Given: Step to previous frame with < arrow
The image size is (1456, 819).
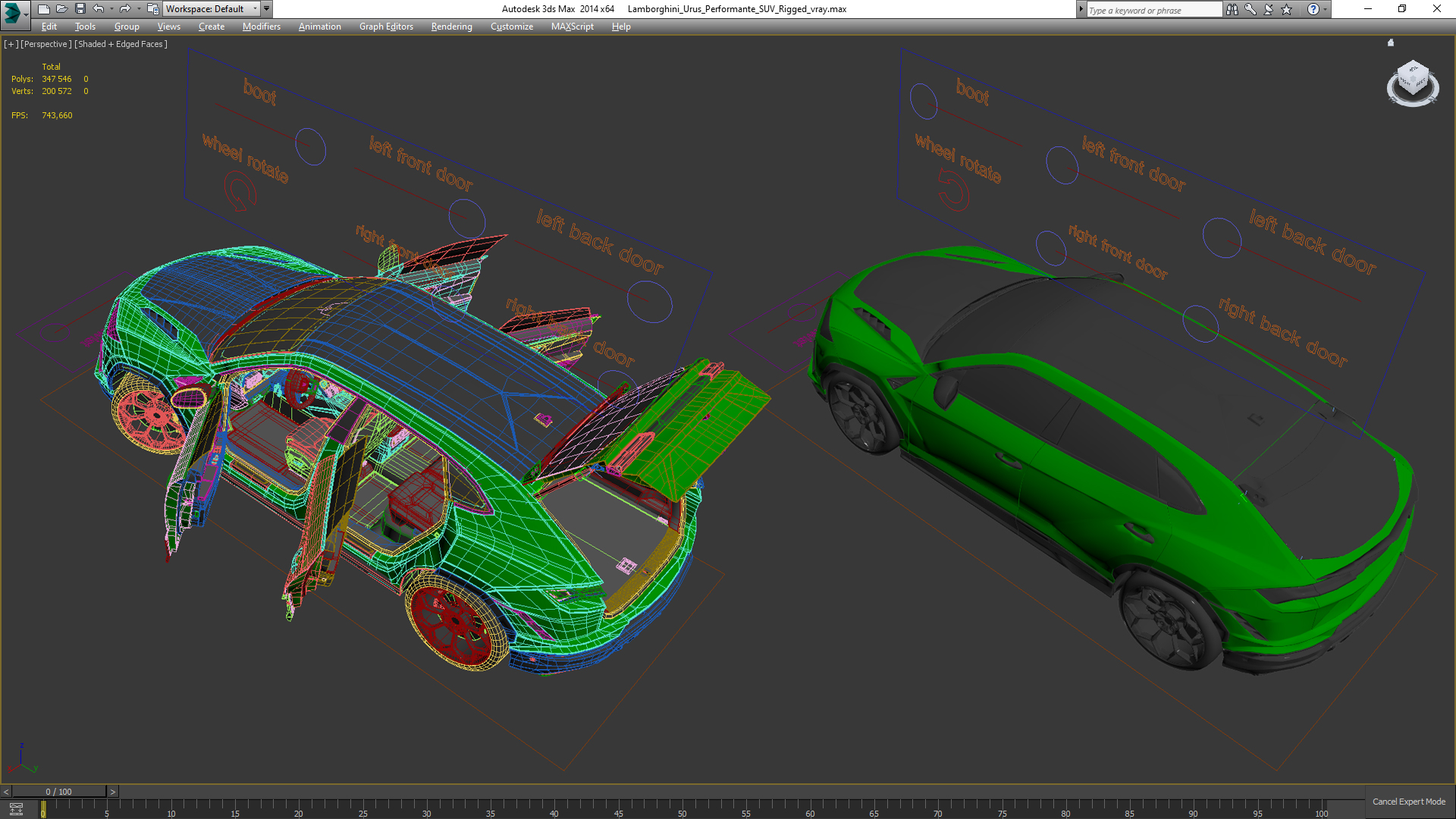Looking at the screenshot, I should (6, 792).
